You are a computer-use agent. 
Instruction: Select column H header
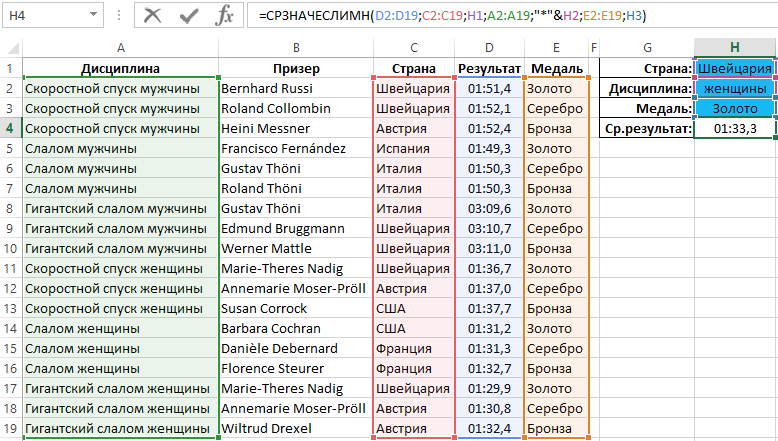pos(735,47)
